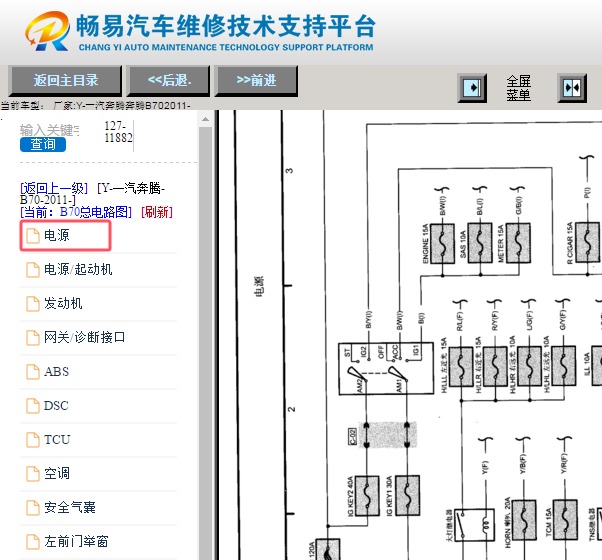Click the page icon beside 电源/起动机
Image resolution: width=602 pixels, height=560 pixels.
click(x=33, y=270)
